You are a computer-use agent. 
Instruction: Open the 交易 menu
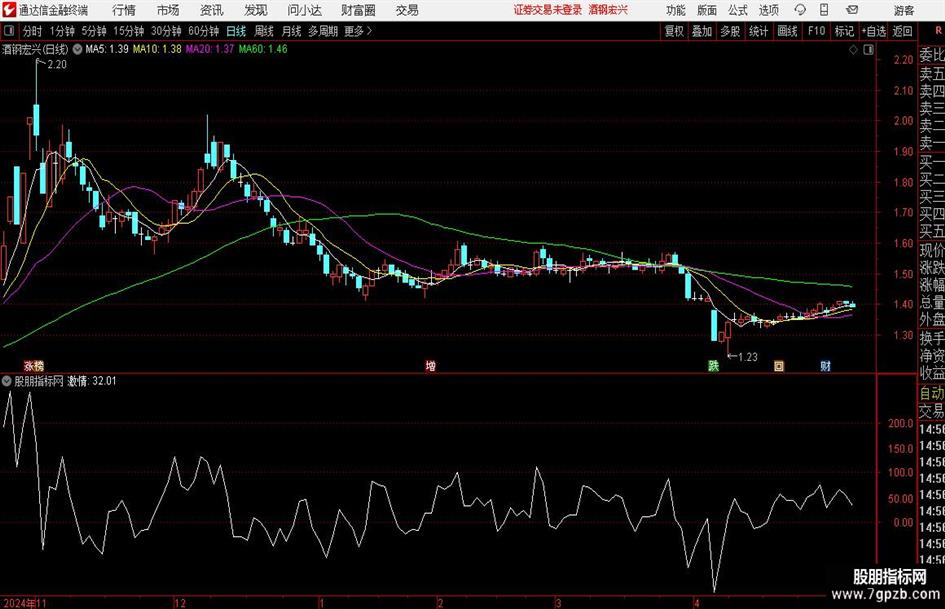407,10
